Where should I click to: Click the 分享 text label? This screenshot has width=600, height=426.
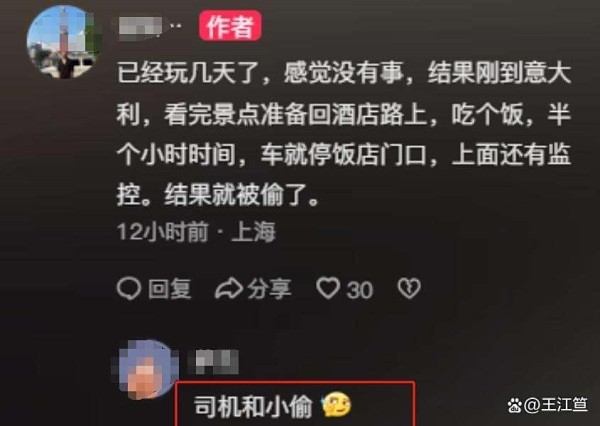269,289
